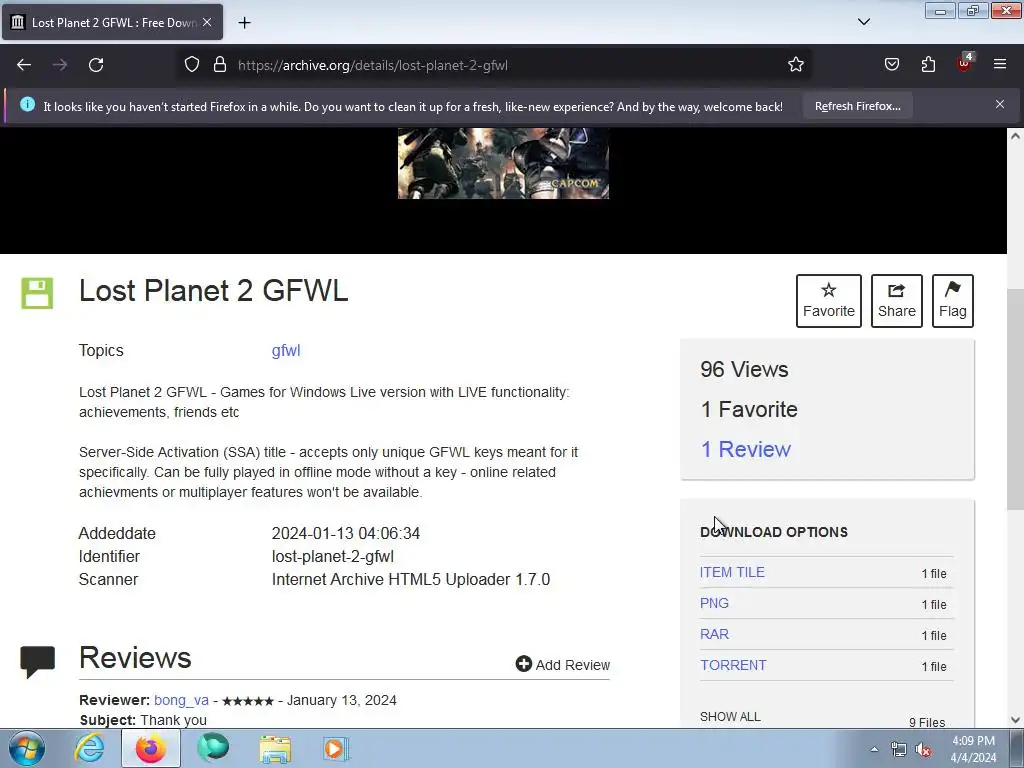Download the ITEM TILE option
Image resolution: width=1024 pixels, height=768 pixels.
(x=732, y=572)
